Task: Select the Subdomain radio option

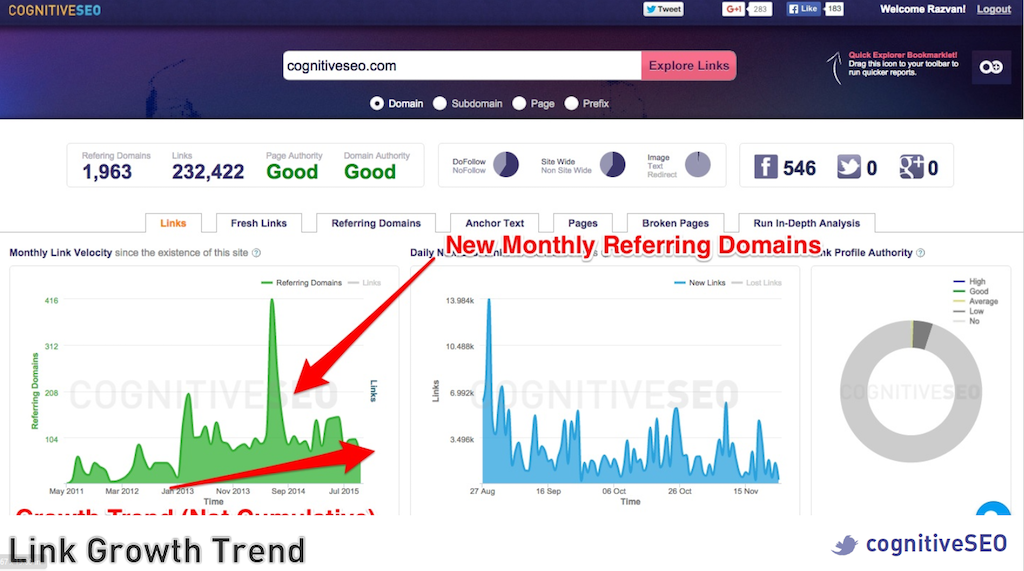Action: pyautogui.click(x=440, y=103)
